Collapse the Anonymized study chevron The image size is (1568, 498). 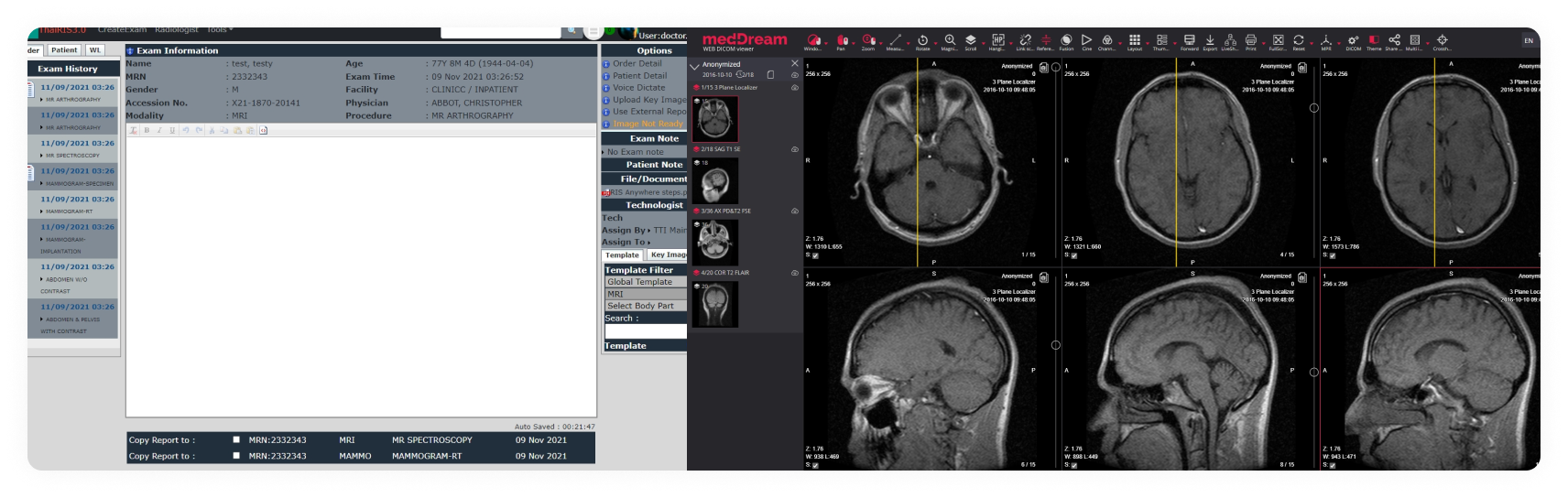pyautogui.click(x=694, y=65)
